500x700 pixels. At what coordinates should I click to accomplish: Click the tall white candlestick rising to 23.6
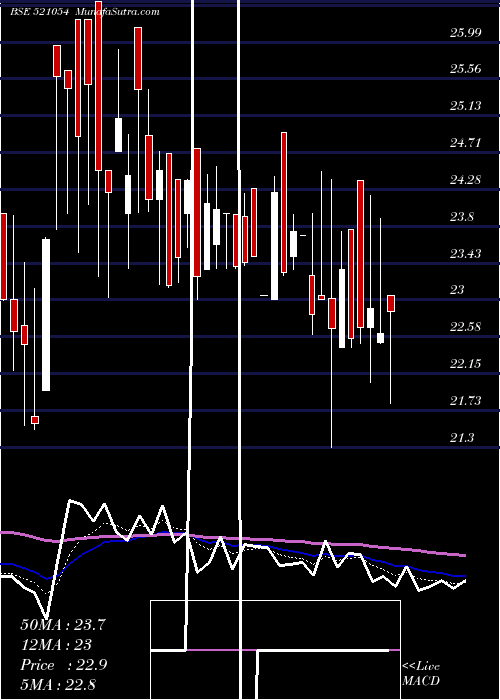coord(46,315)
